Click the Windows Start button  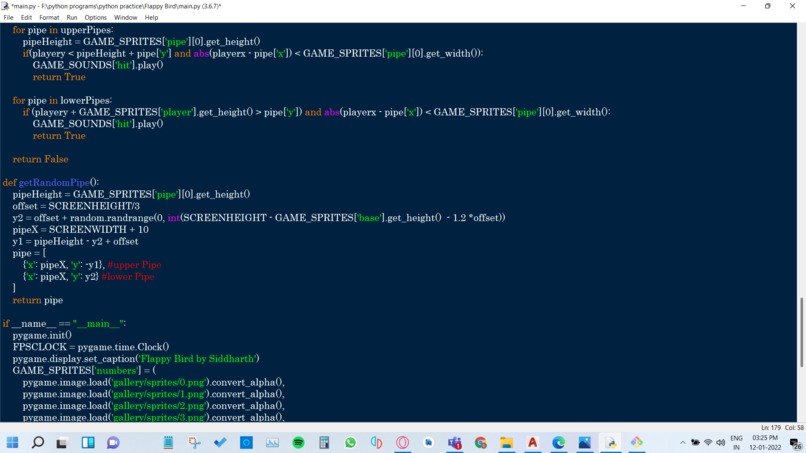[x=12, y=442]
